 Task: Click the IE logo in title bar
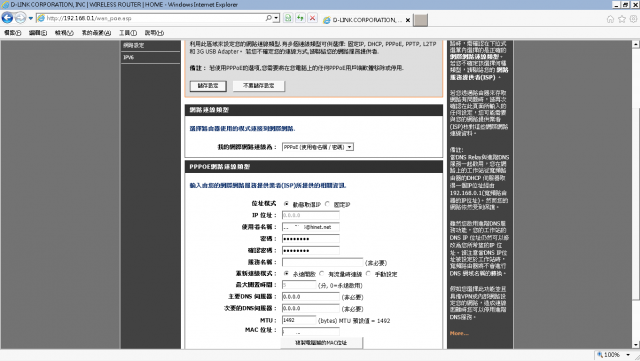tap(5, 5)
